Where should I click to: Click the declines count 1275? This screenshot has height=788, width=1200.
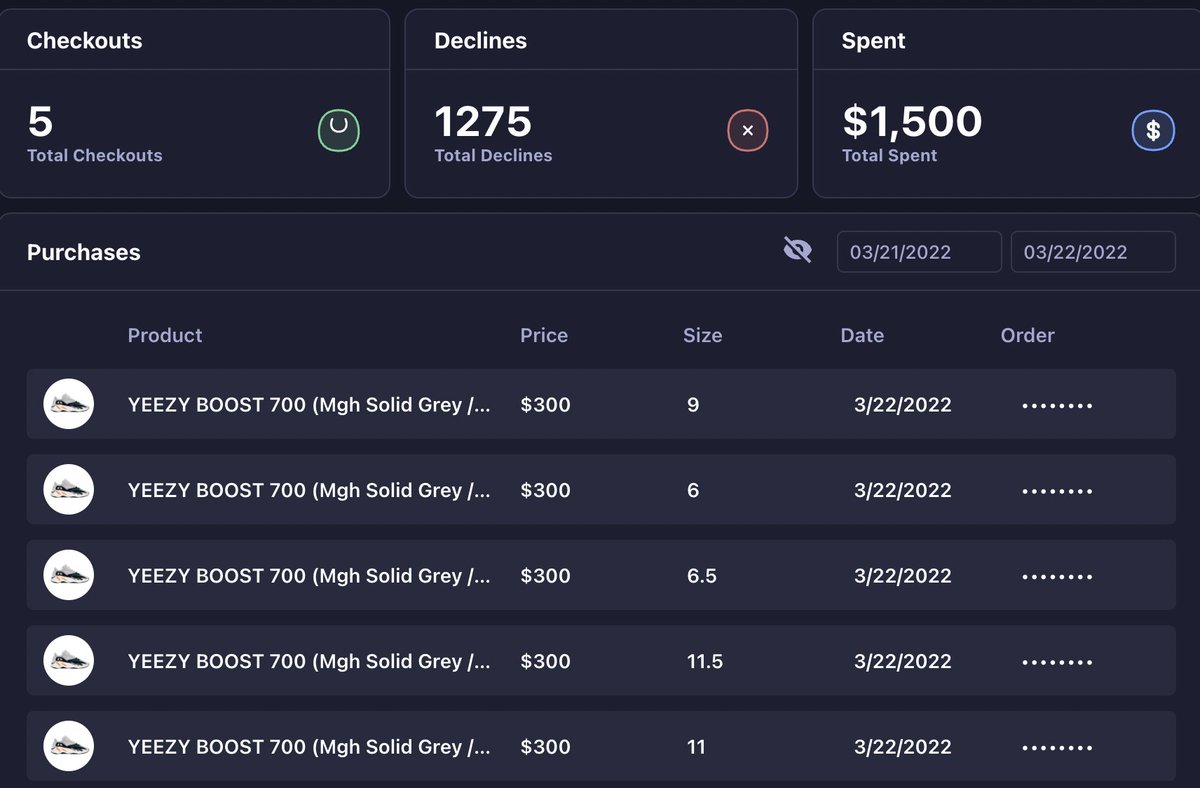[483, 121]
